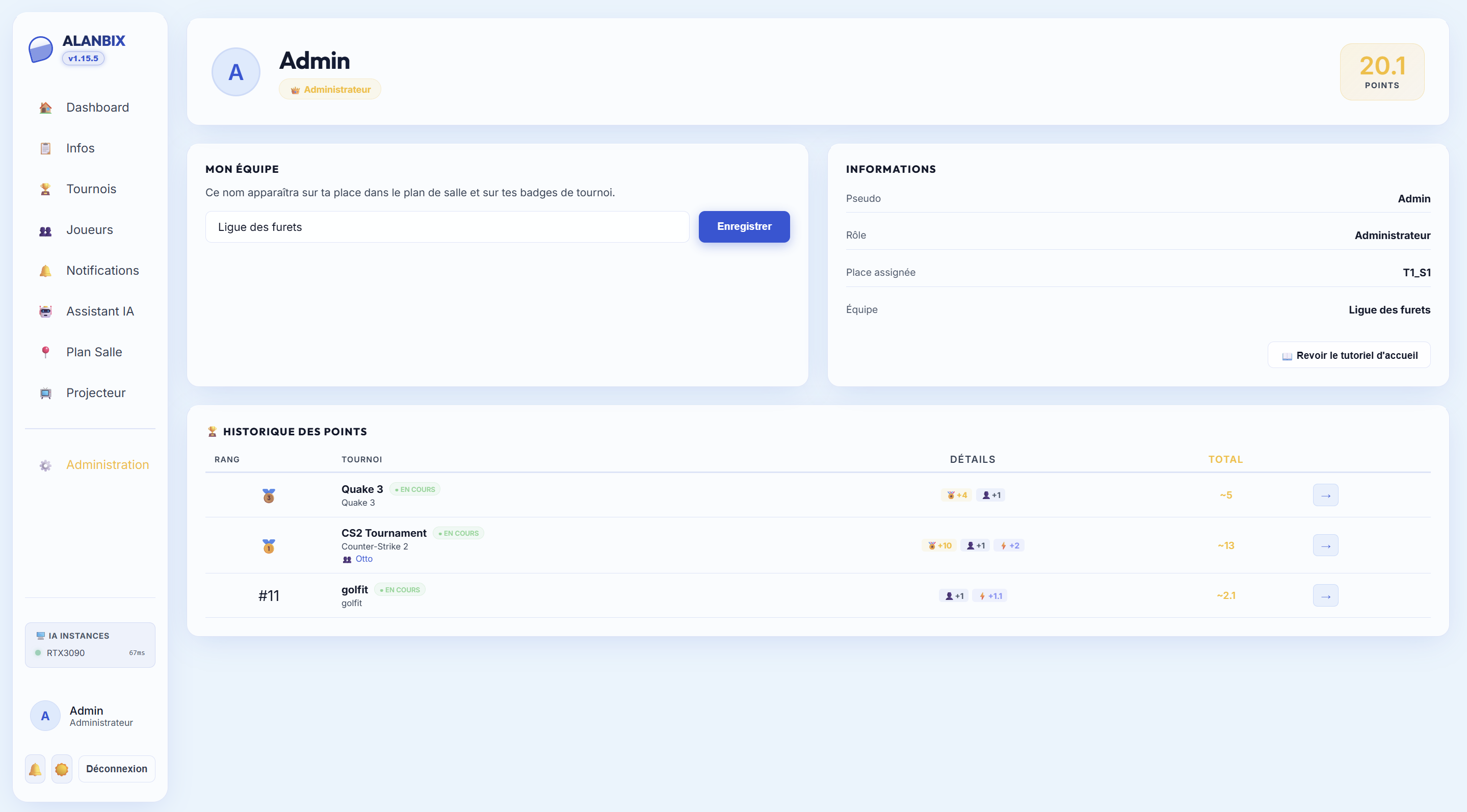This screenshot has width=1467, height=812.
Task: Click the 20.1 points badge
Action: (1382, 72)
